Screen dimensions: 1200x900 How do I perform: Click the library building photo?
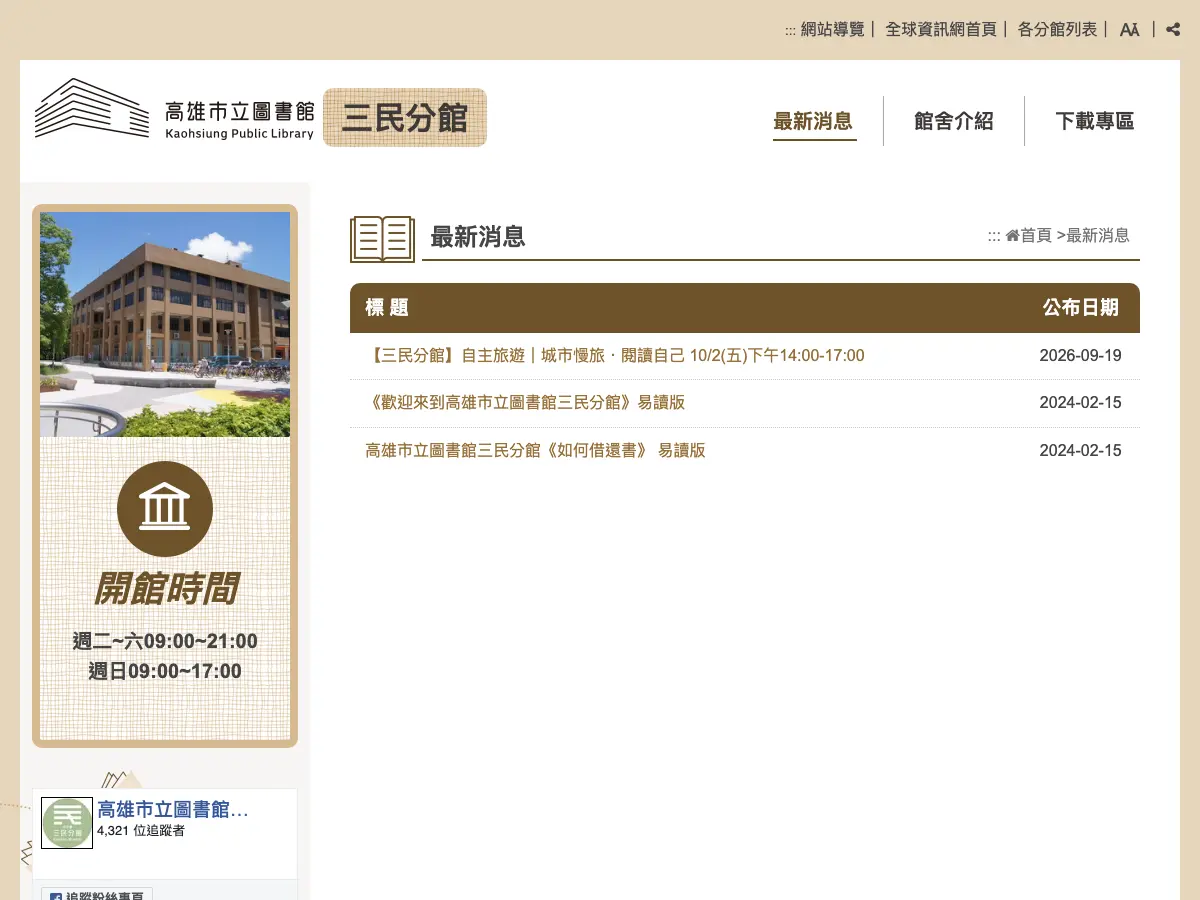pos(165,324)
